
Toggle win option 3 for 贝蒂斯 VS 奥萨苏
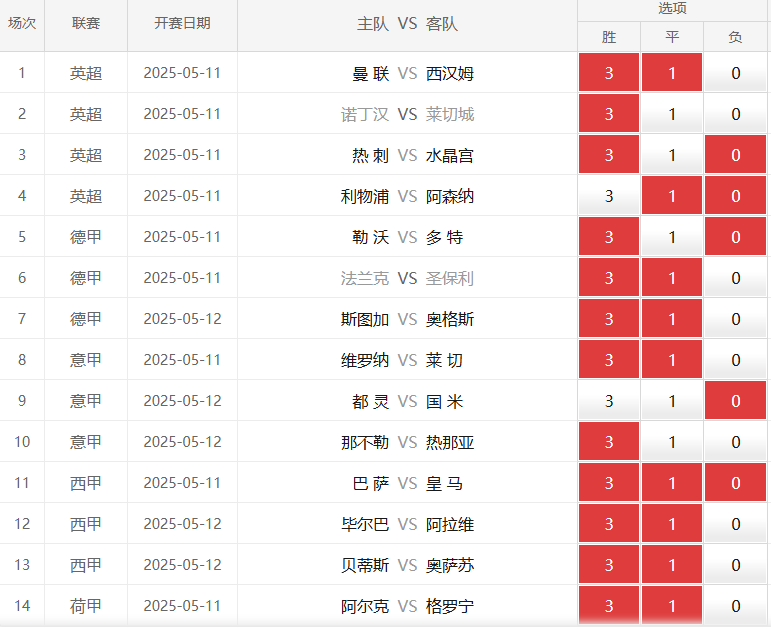point(609,565)
